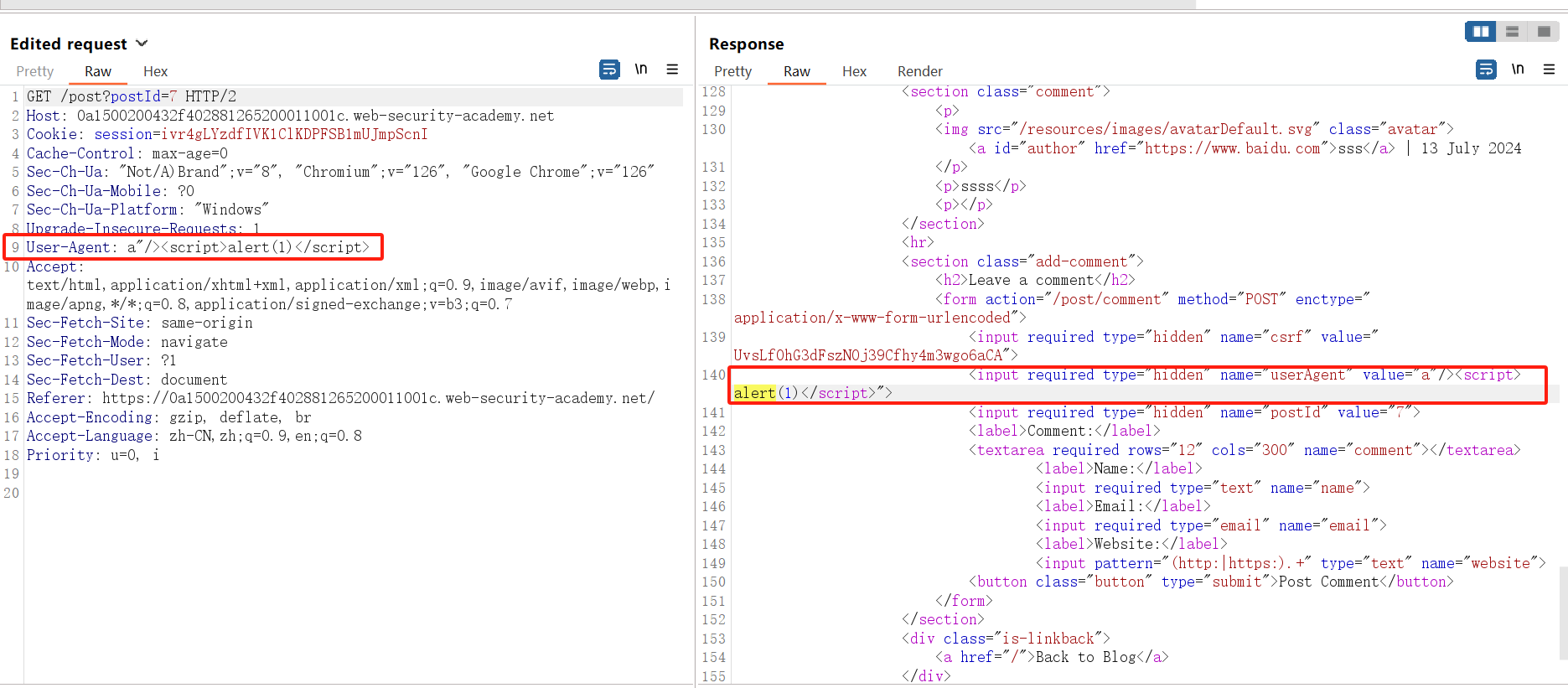Image resolution: width=1568 pixels, height=688 pixels.
Task: Click the website input pattern line
Action: click(x=1291, y=563)
